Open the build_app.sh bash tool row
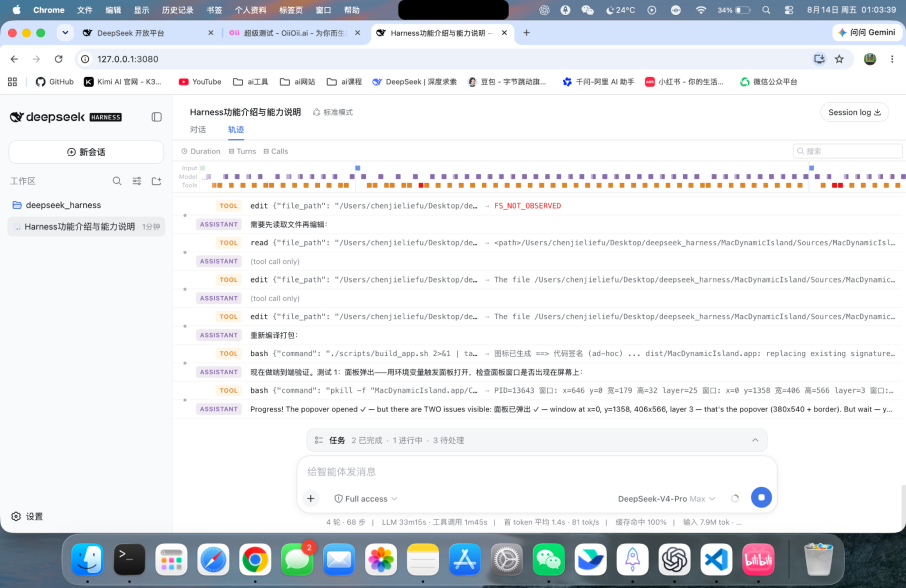Viewport: 906px width, 588px height. [537, 353]
